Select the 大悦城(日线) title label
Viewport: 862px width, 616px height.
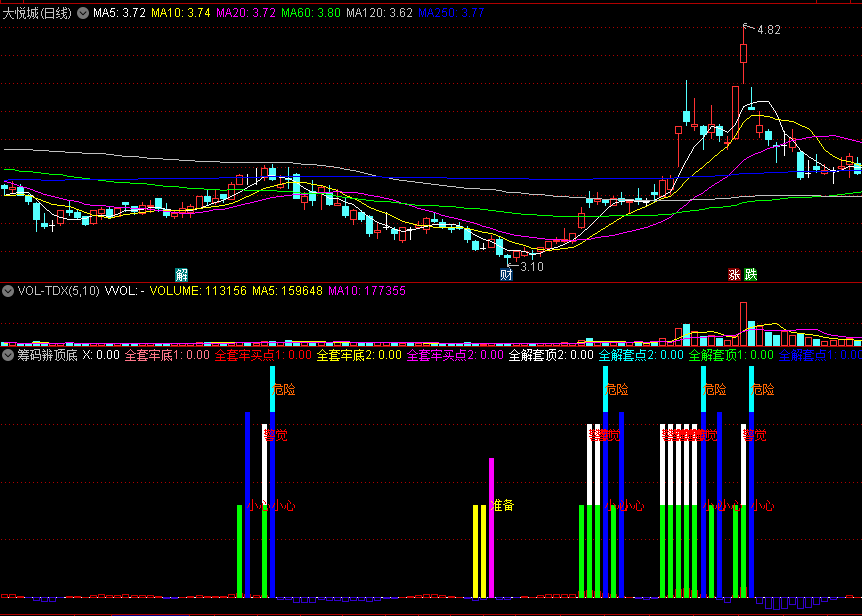(37, 13)
